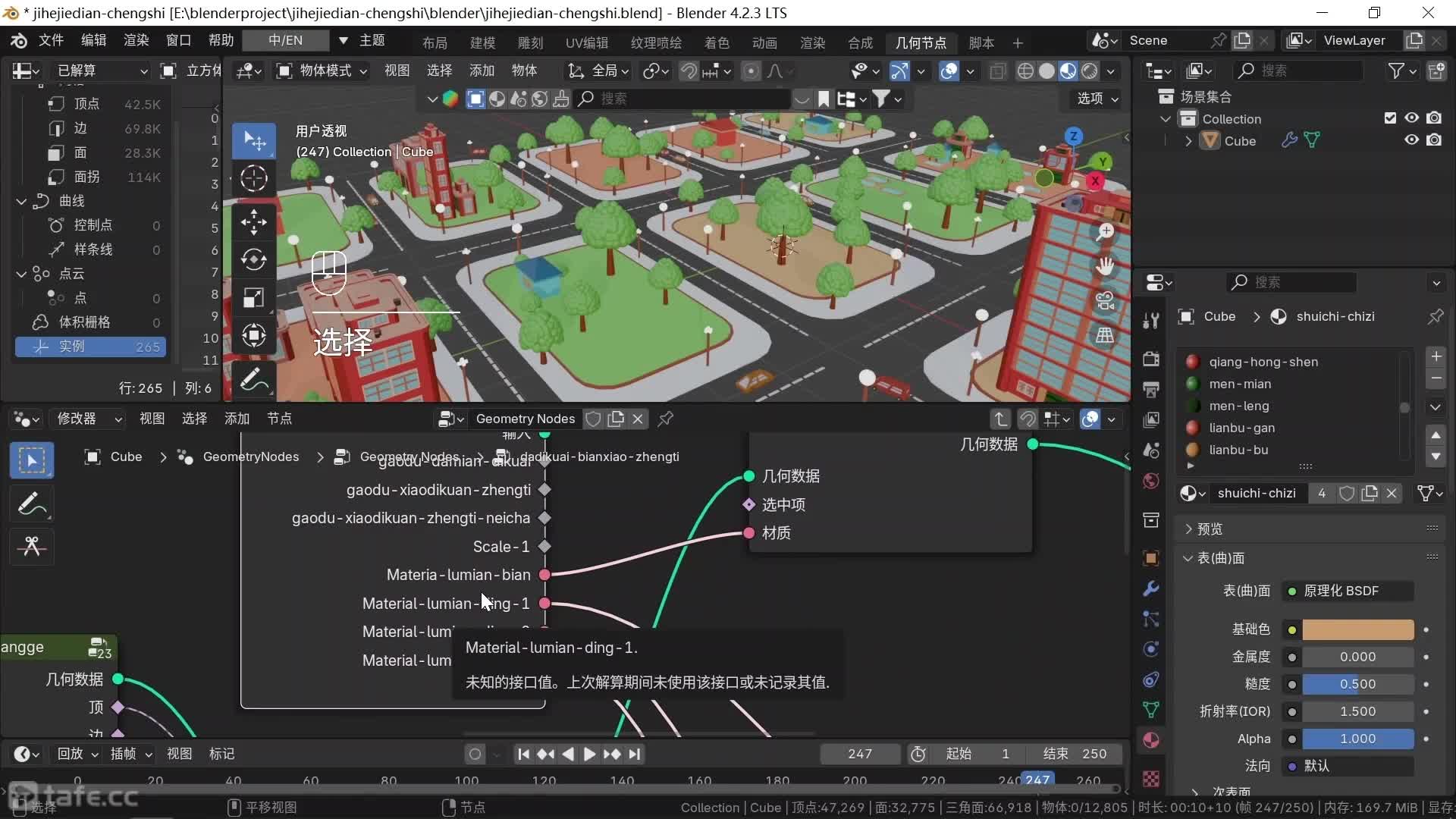This screenshot has width=1456, height=819.
Task: Click the 基础色 base color swatch
Action: tap(1357, 629)
